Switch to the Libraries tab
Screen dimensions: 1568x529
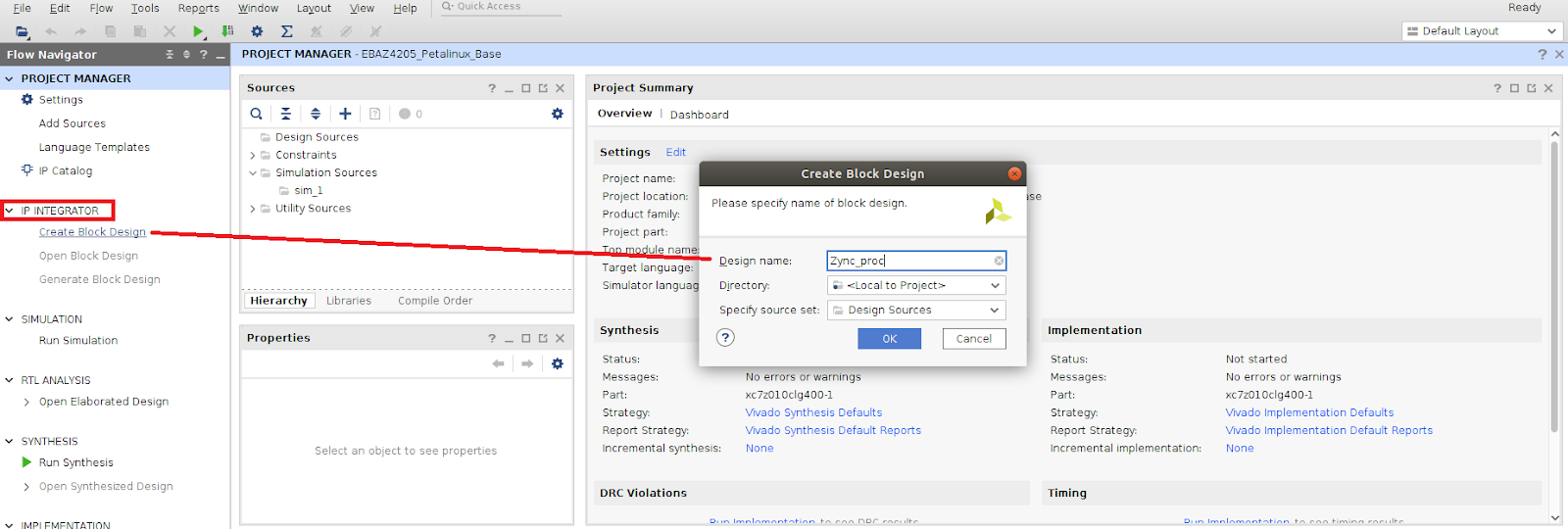(x=349, y=301)
